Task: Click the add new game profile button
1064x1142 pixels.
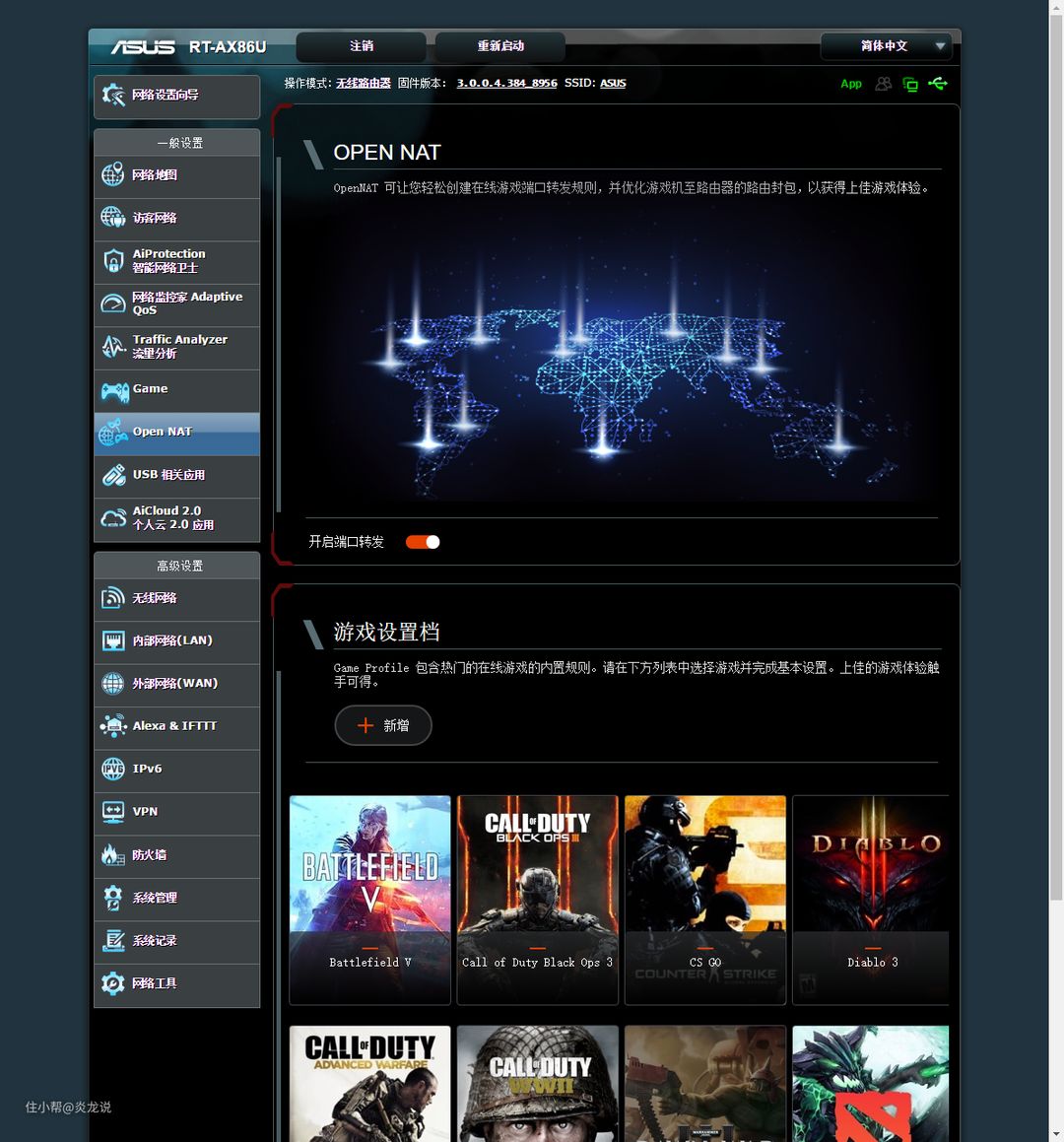Action: [x=383, y=725]
